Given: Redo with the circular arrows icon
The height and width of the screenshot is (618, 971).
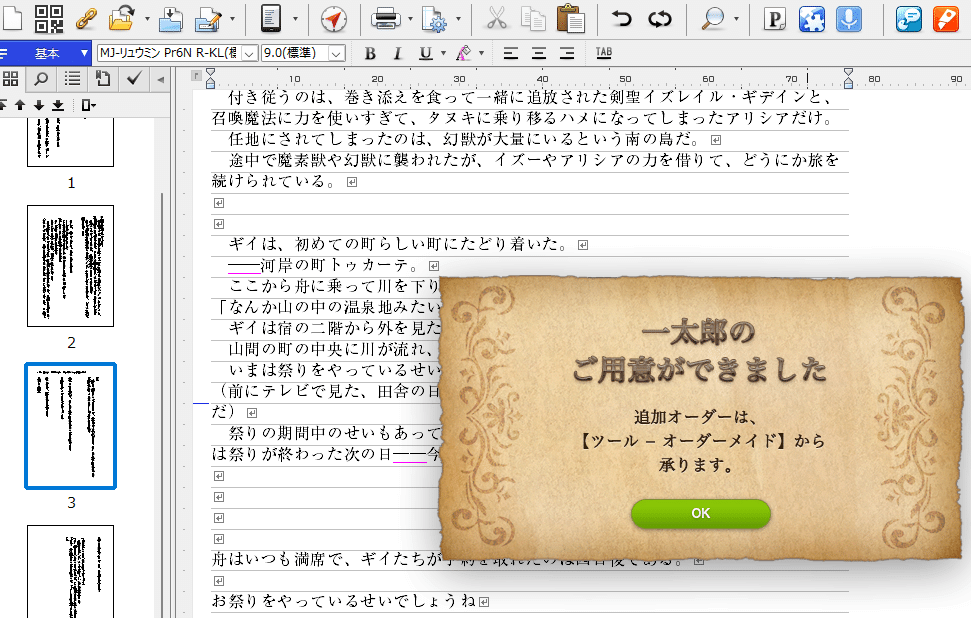Looking at the screenshot, I should pyautogui.click(x=660, y=19).
